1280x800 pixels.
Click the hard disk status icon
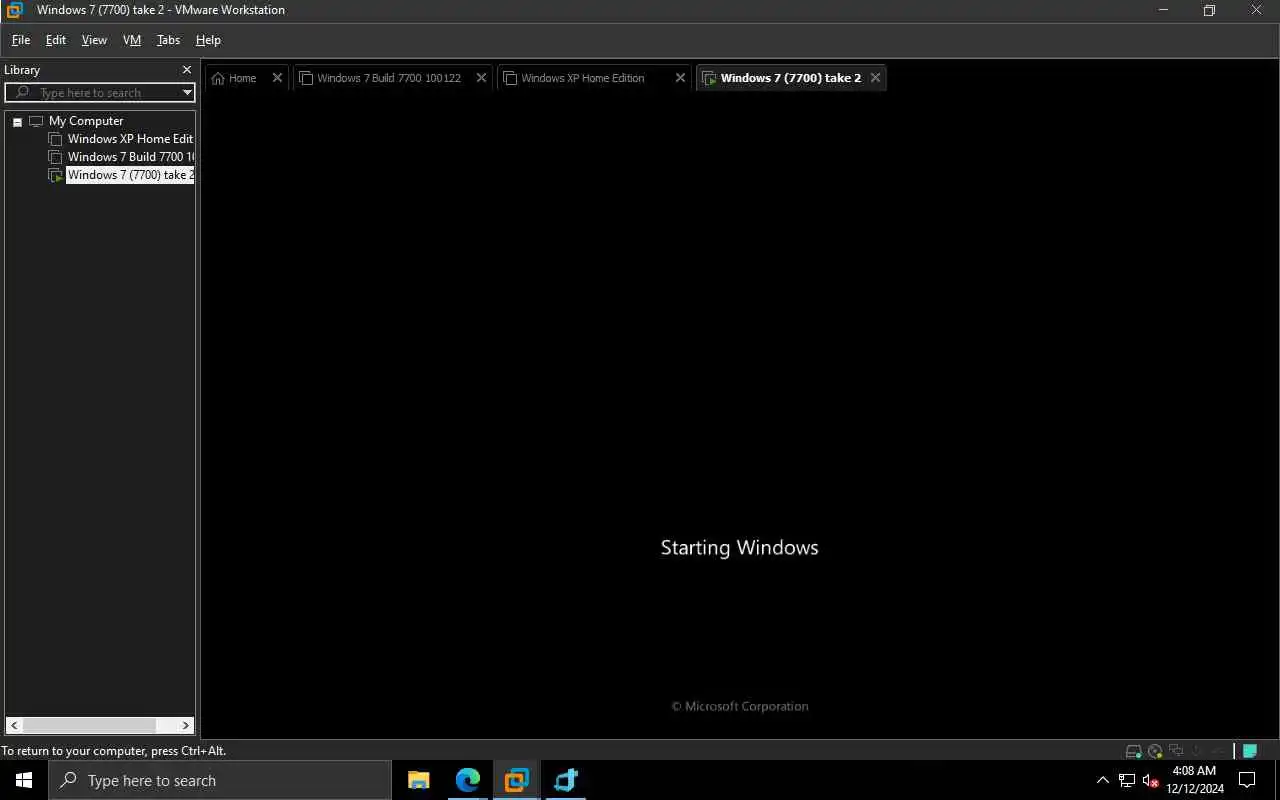[1134, 751]
